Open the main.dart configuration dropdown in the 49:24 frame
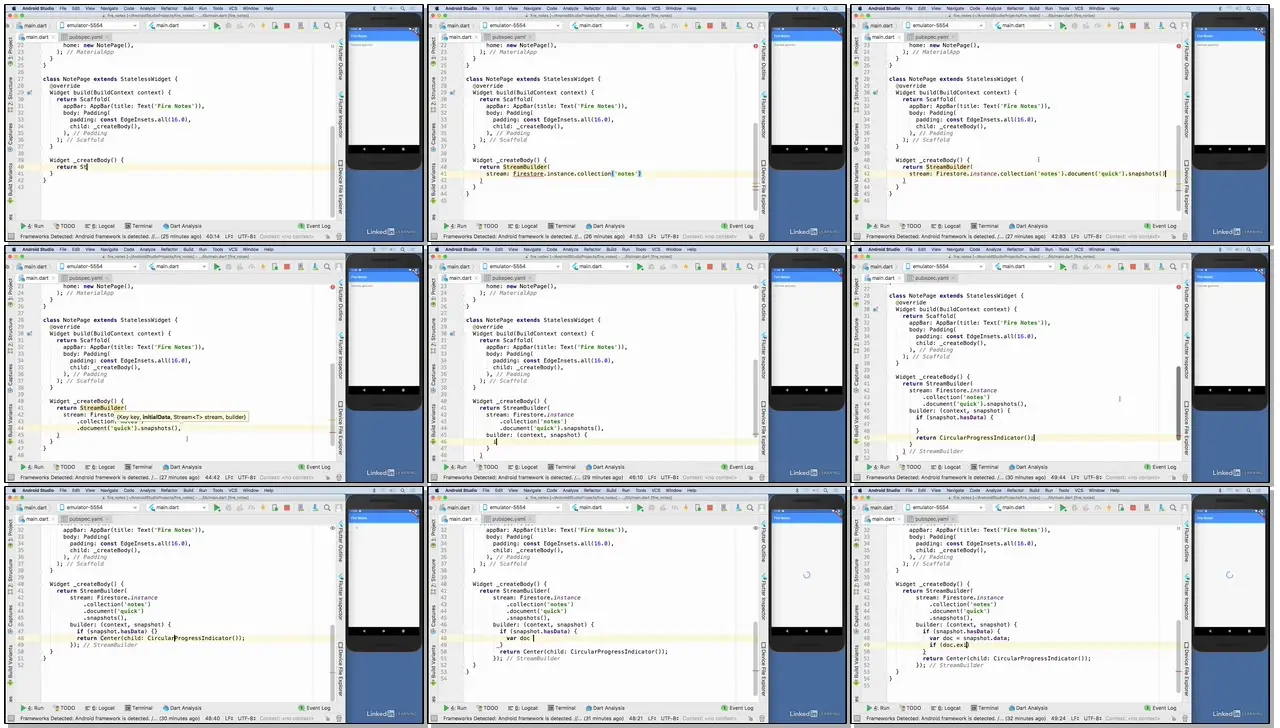 click(x=1023, y=507)
